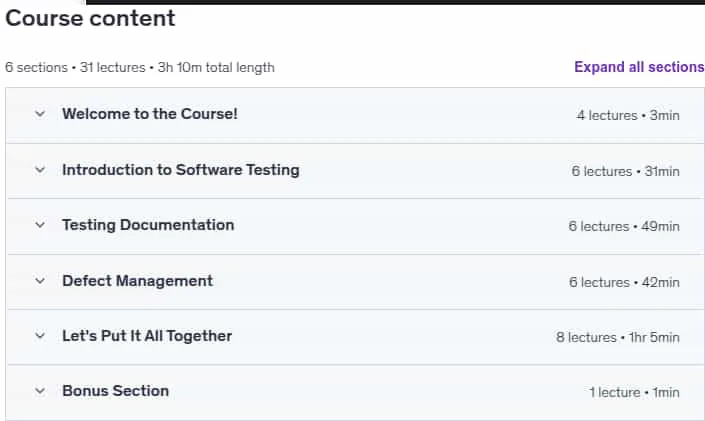
Task: Click the Bonus Section title text
Action: (116, 391)
